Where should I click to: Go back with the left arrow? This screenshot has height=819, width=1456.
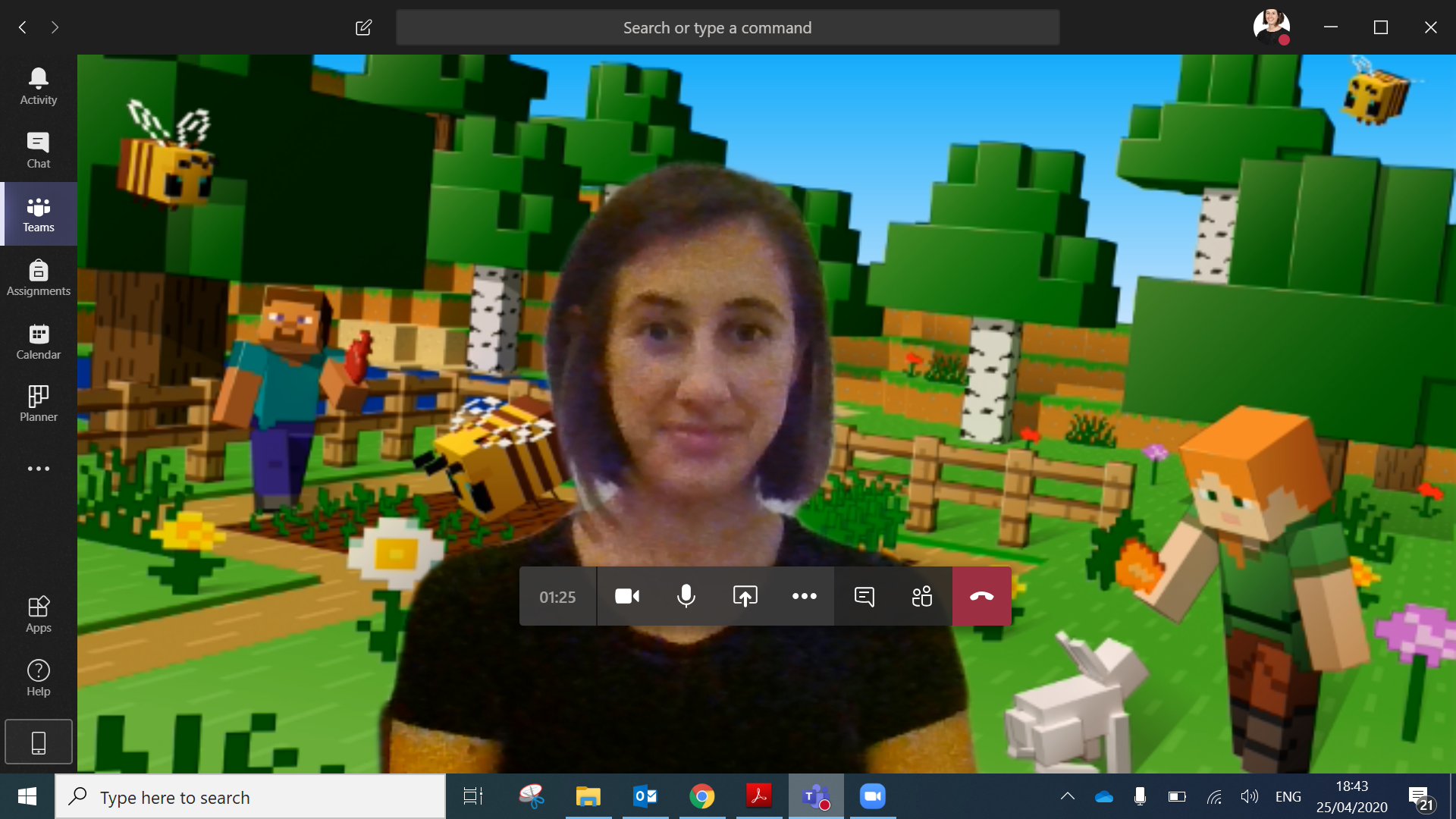(23, 27)
